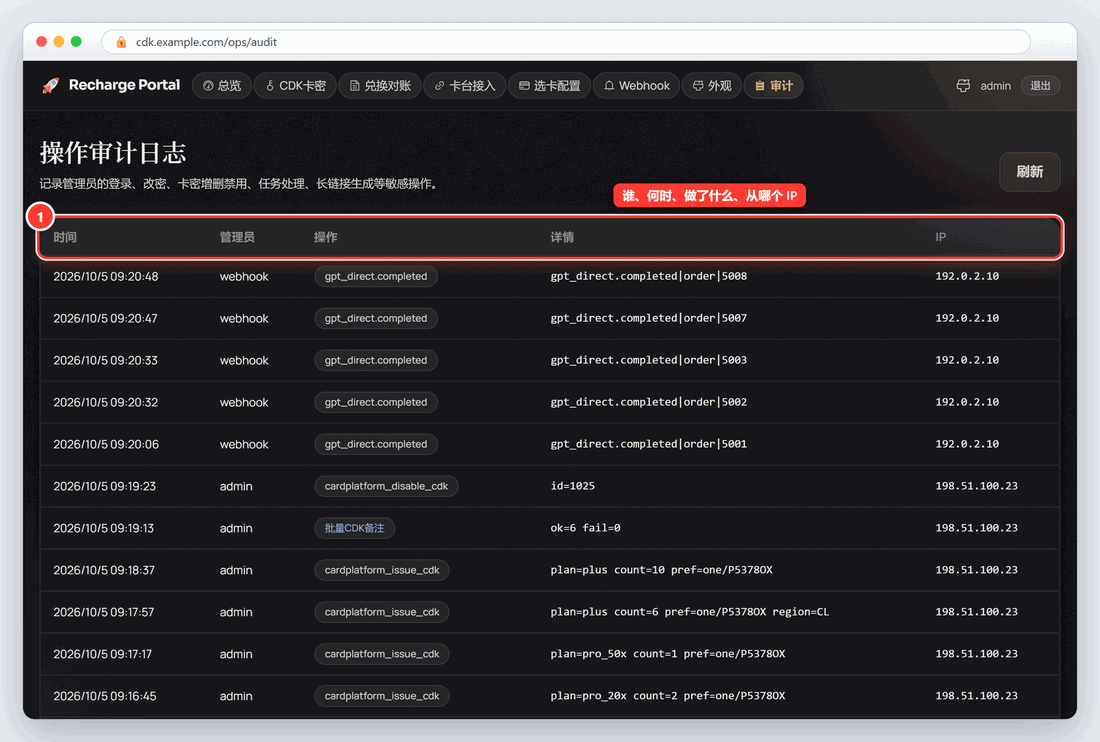Screen dimensions: 1100x742
Task: Click the address bar URL field
Action: coord(566,42)
